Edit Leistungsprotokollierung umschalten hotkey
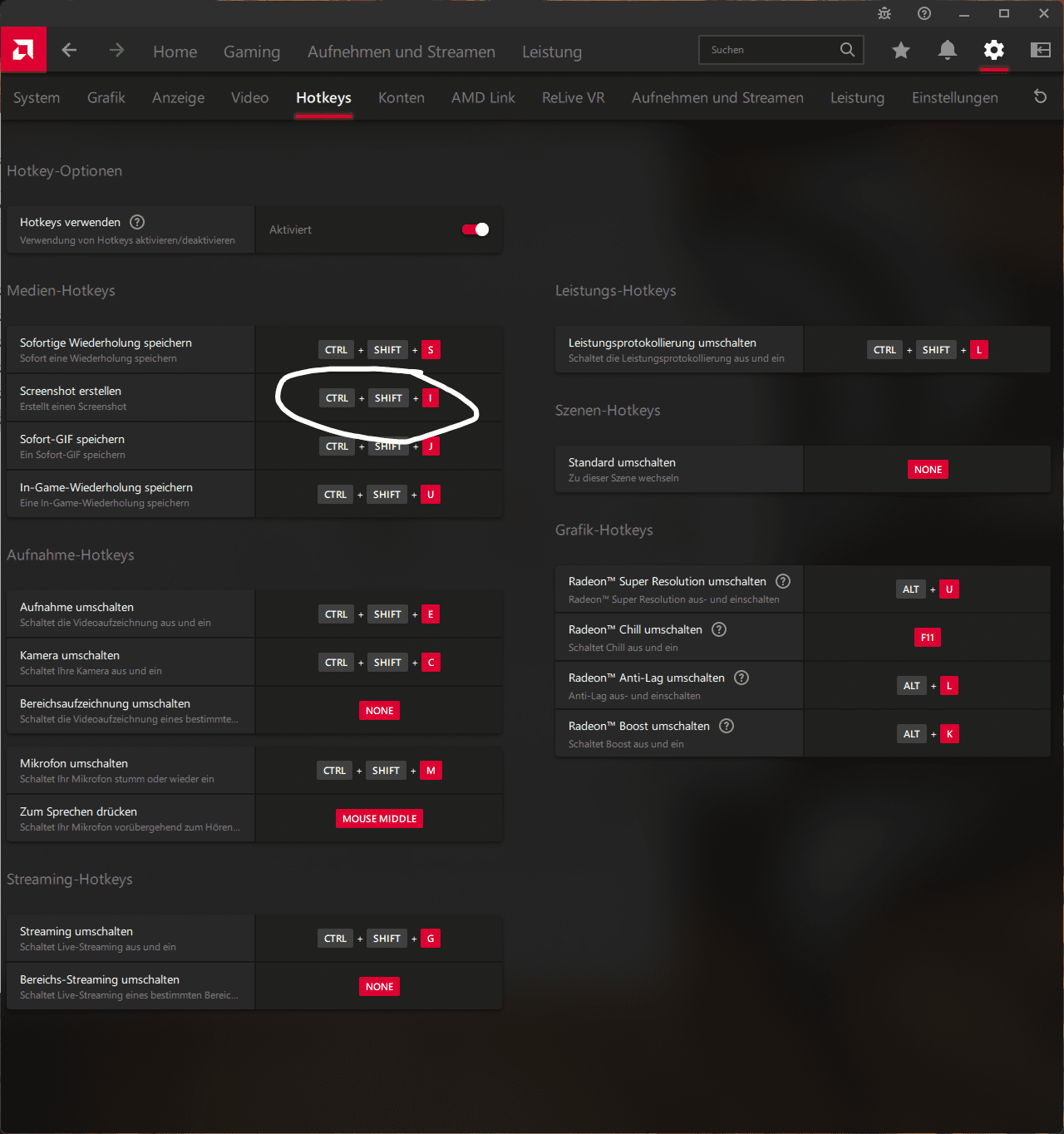The width and height of the screenshot is (1064, 1134). coord(928,350)
